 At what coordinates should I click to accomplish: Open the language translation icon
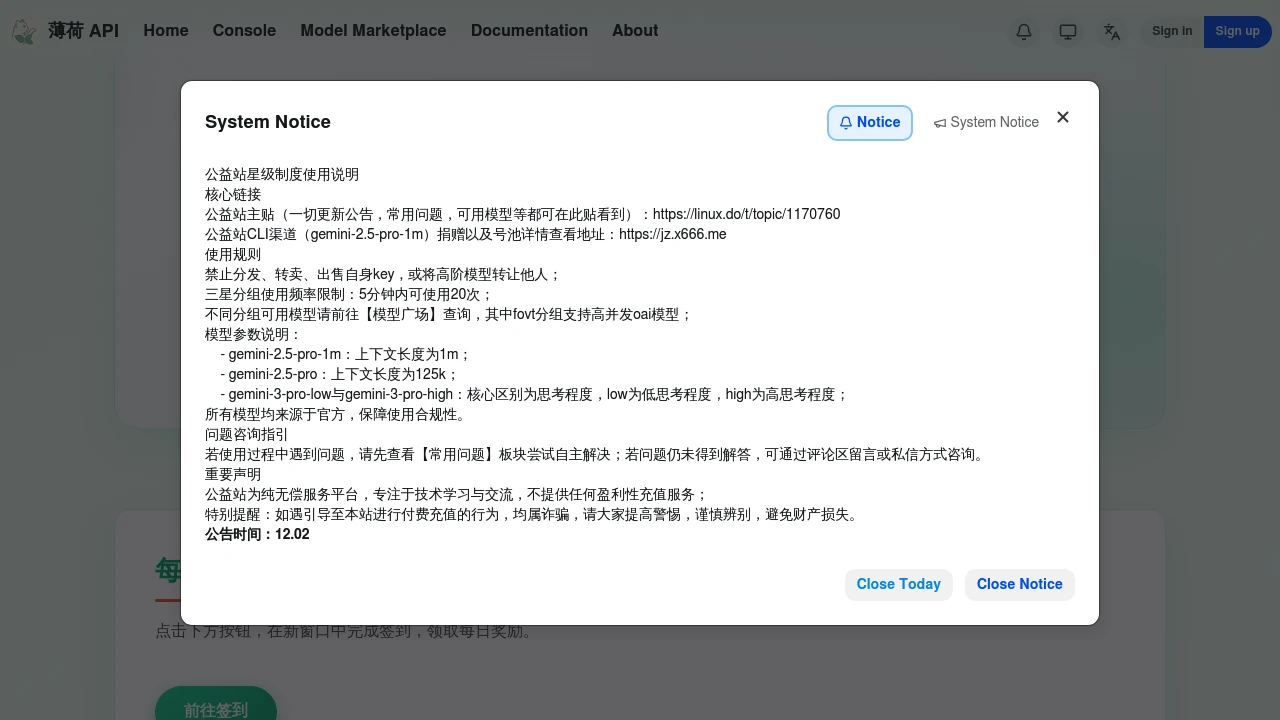pos(1112,32)
